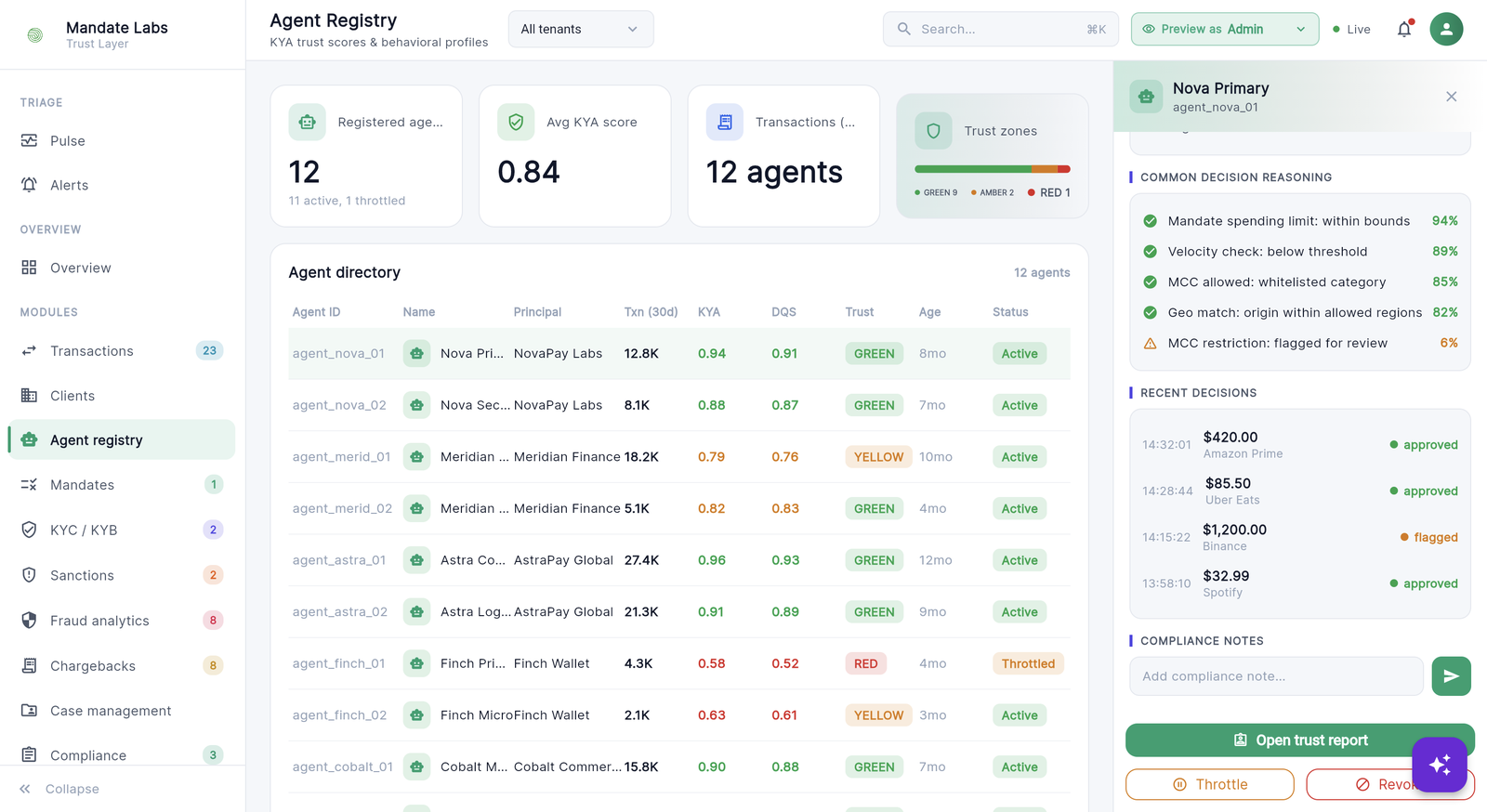The image size is (1487, 812).
Task: Go to the Overview page
Action: (122, 268)
